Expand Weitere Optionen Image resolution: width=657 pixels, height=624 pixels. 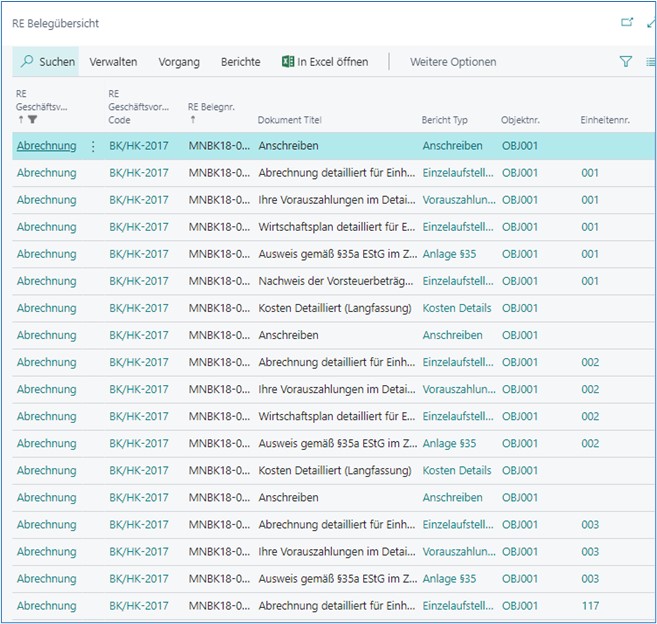(452, 62)
